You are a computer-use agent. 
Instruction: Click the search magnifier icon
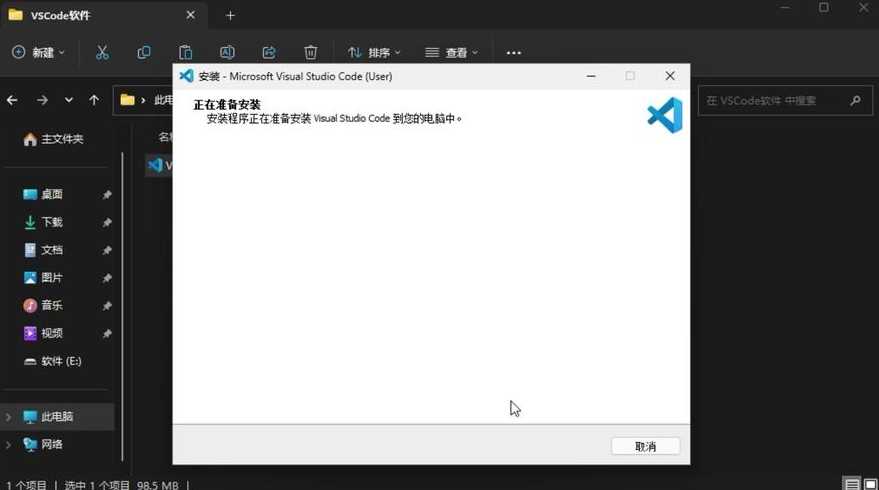point(855,101)
